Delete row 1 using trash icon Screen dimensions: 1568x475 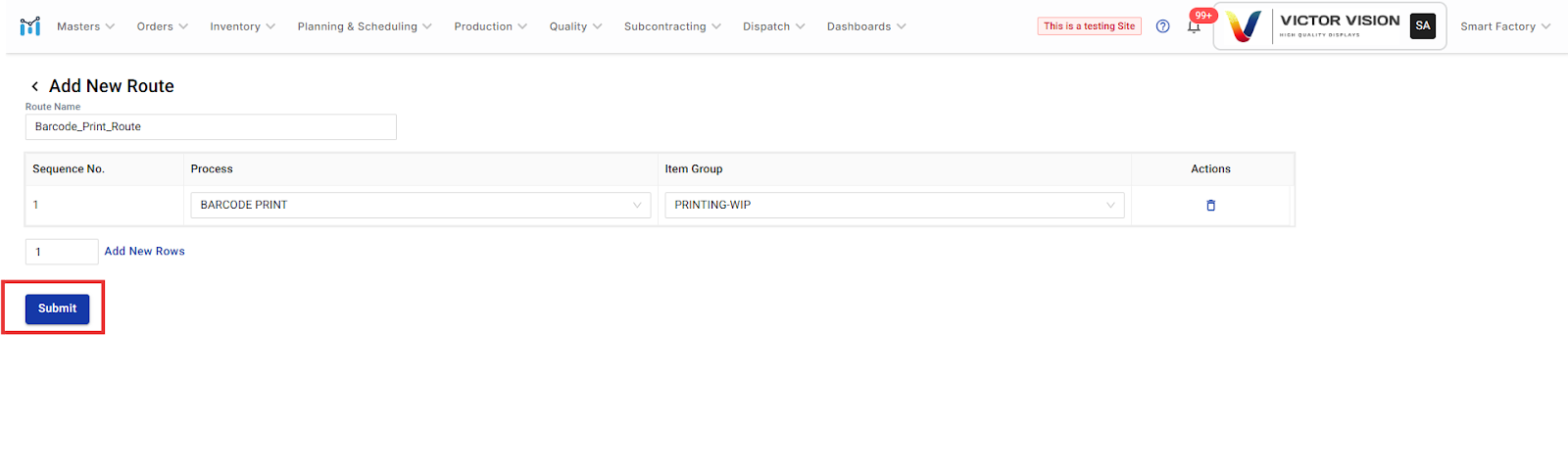coord(1210,206)
